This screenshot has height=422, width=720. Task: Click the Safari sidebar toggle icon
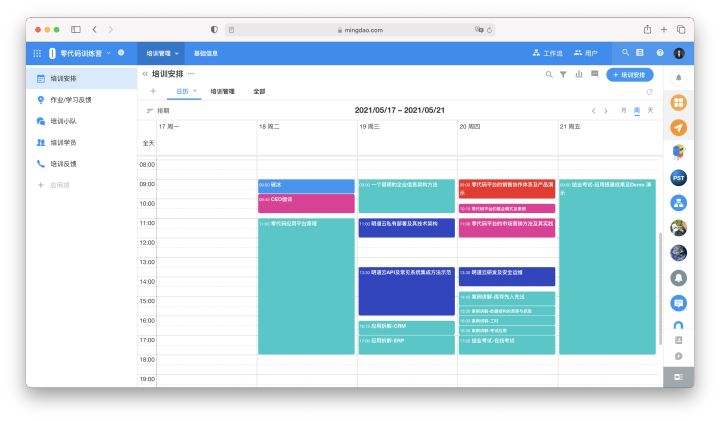click(x=76, y=29)
